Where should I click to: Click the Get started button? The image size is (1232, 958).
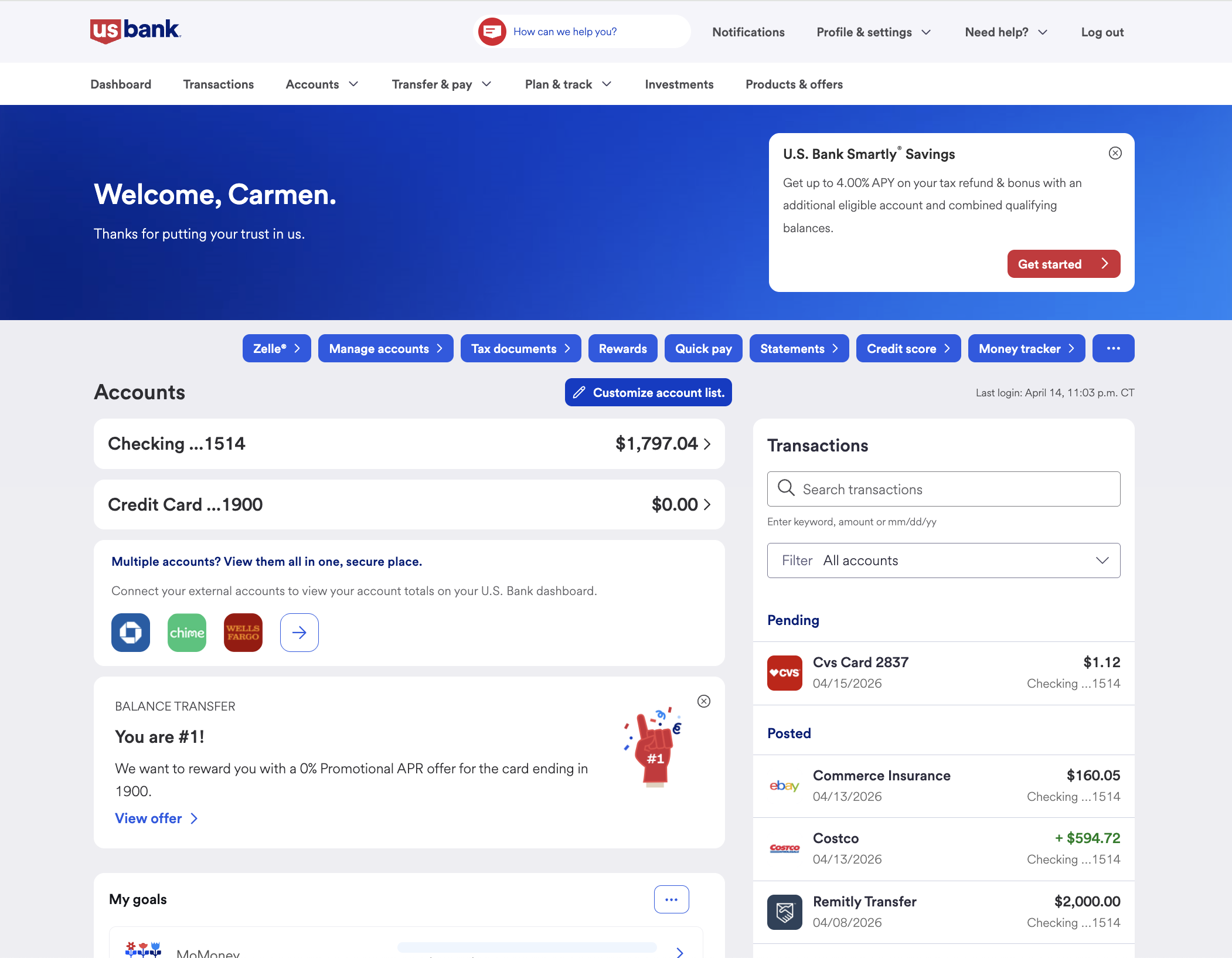point(1063,264)
